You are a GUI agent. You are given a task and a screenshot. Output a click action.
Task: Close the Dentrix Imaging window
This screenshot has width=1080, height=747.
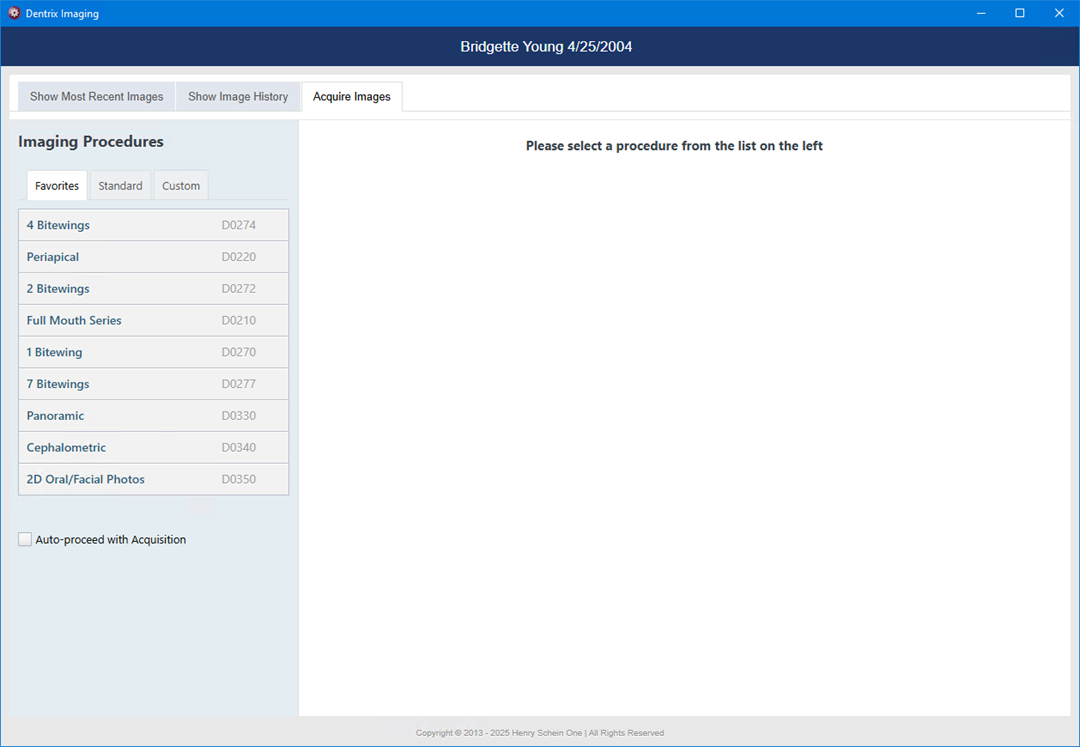click(x=1059, y=13)
